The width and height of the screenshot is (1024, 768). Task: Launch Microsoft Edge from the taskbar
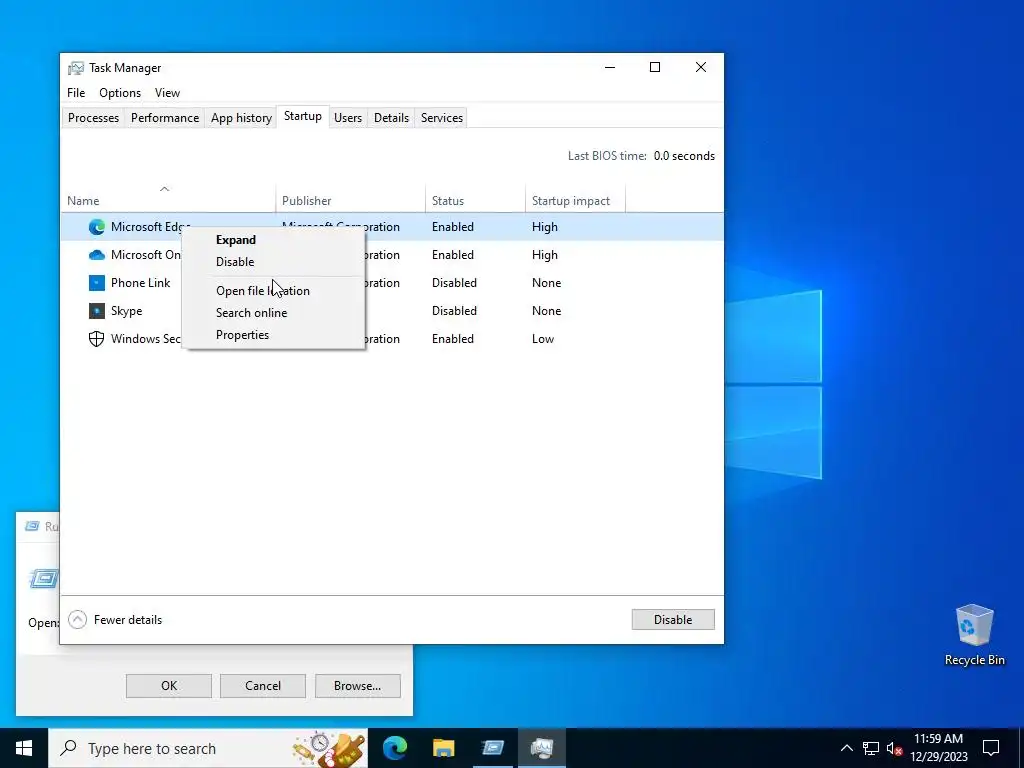(395, 748)
